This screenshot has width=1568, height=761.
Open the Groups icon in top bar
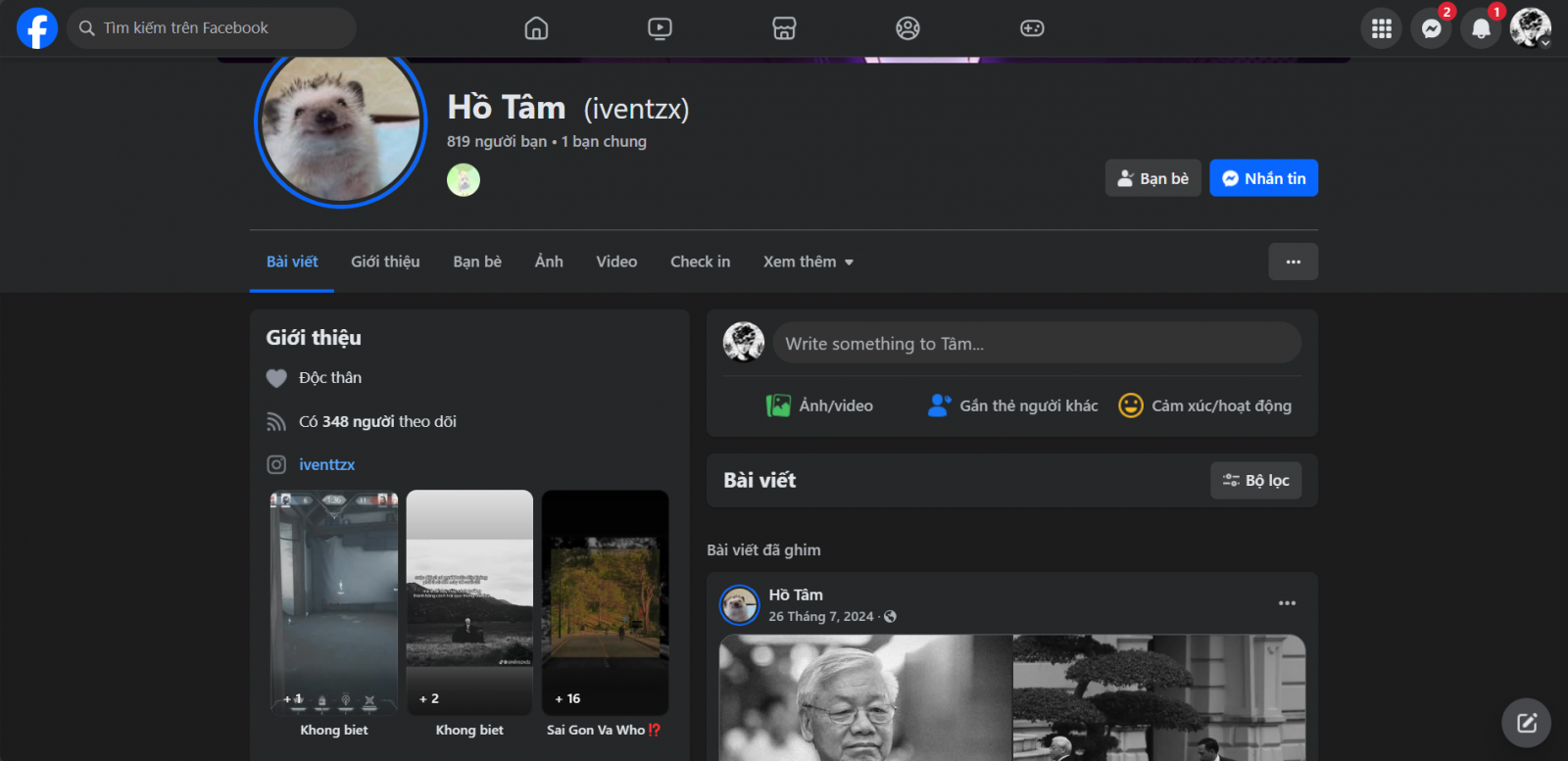[907, 28]
